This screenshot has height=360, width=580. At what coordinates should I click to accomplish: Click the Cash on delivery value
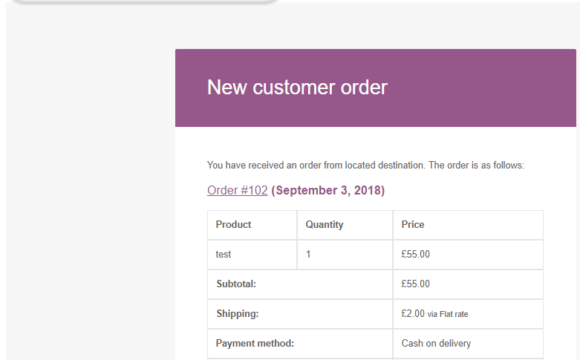[436, 343]
